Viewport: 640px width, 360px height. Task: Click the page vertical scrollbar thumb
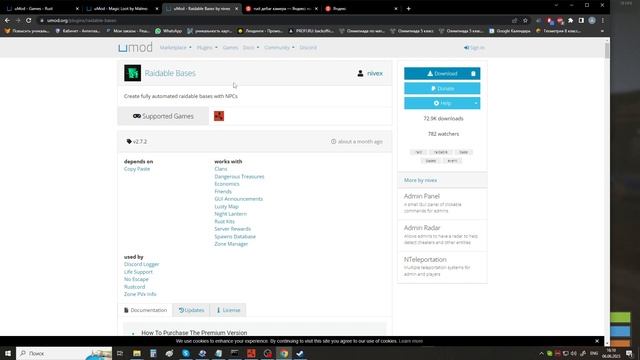click(607, 50)
